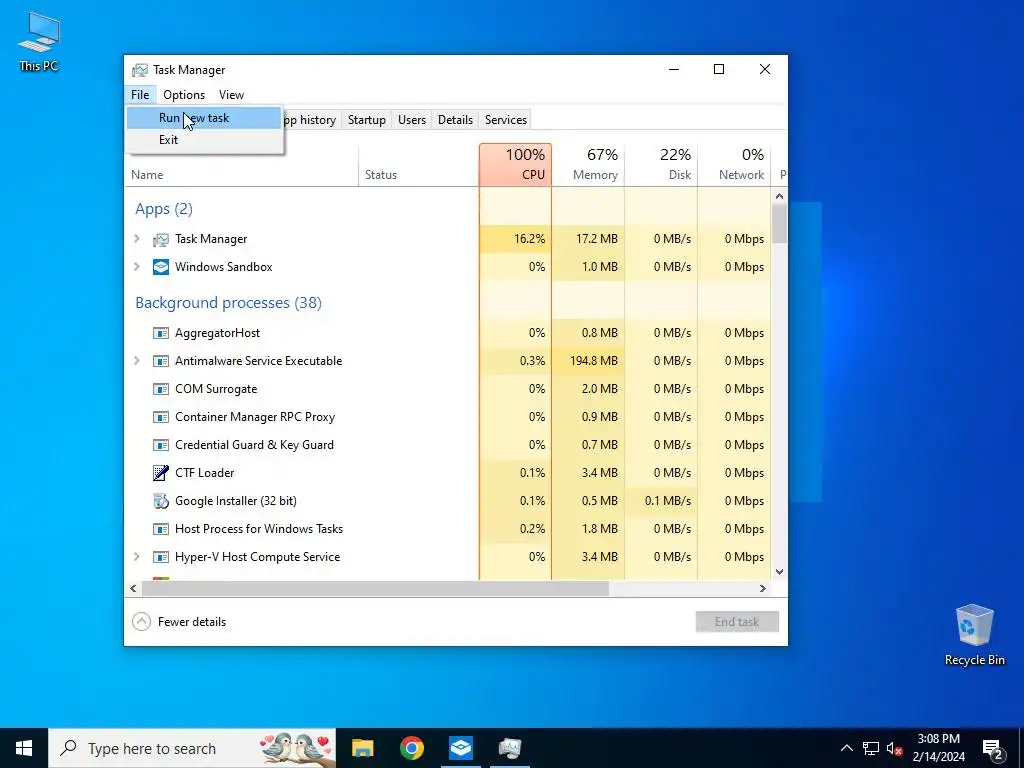Switch to Windows Sandbox in taskbar

tap(460, 748)
